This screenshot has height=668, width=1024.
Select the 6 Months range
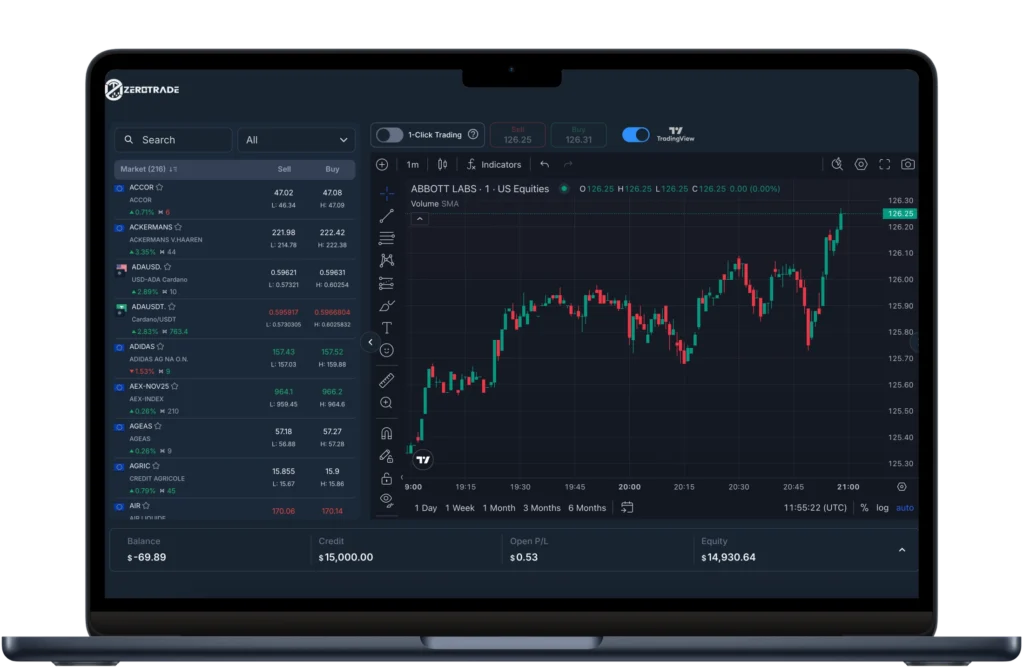click(587, 508)
